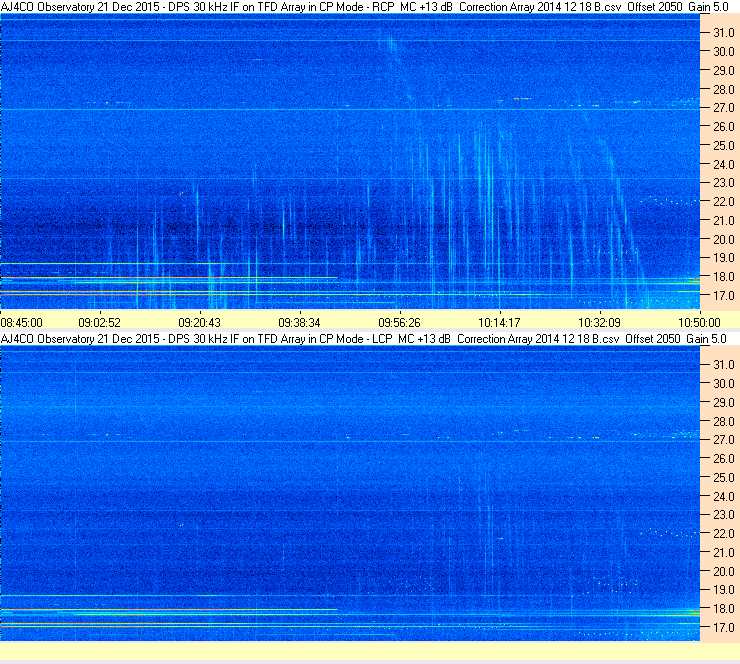The height and width of the screenshot is (664, 740).
Task: Click the 23.0 frequency label in RCP panel
Action: pos(724,183)
